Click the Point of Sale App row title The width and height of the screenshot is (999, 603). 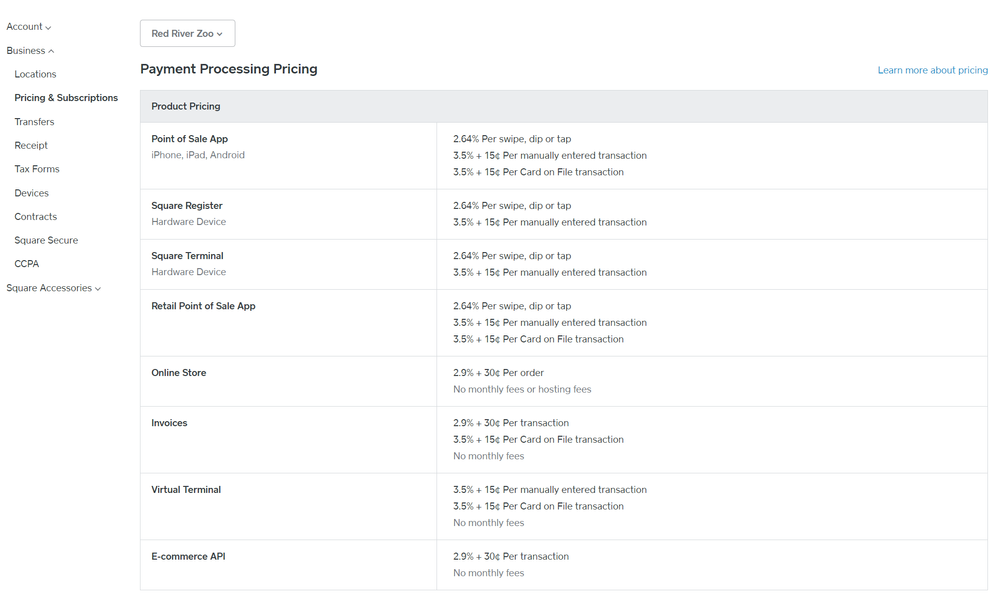189,139
